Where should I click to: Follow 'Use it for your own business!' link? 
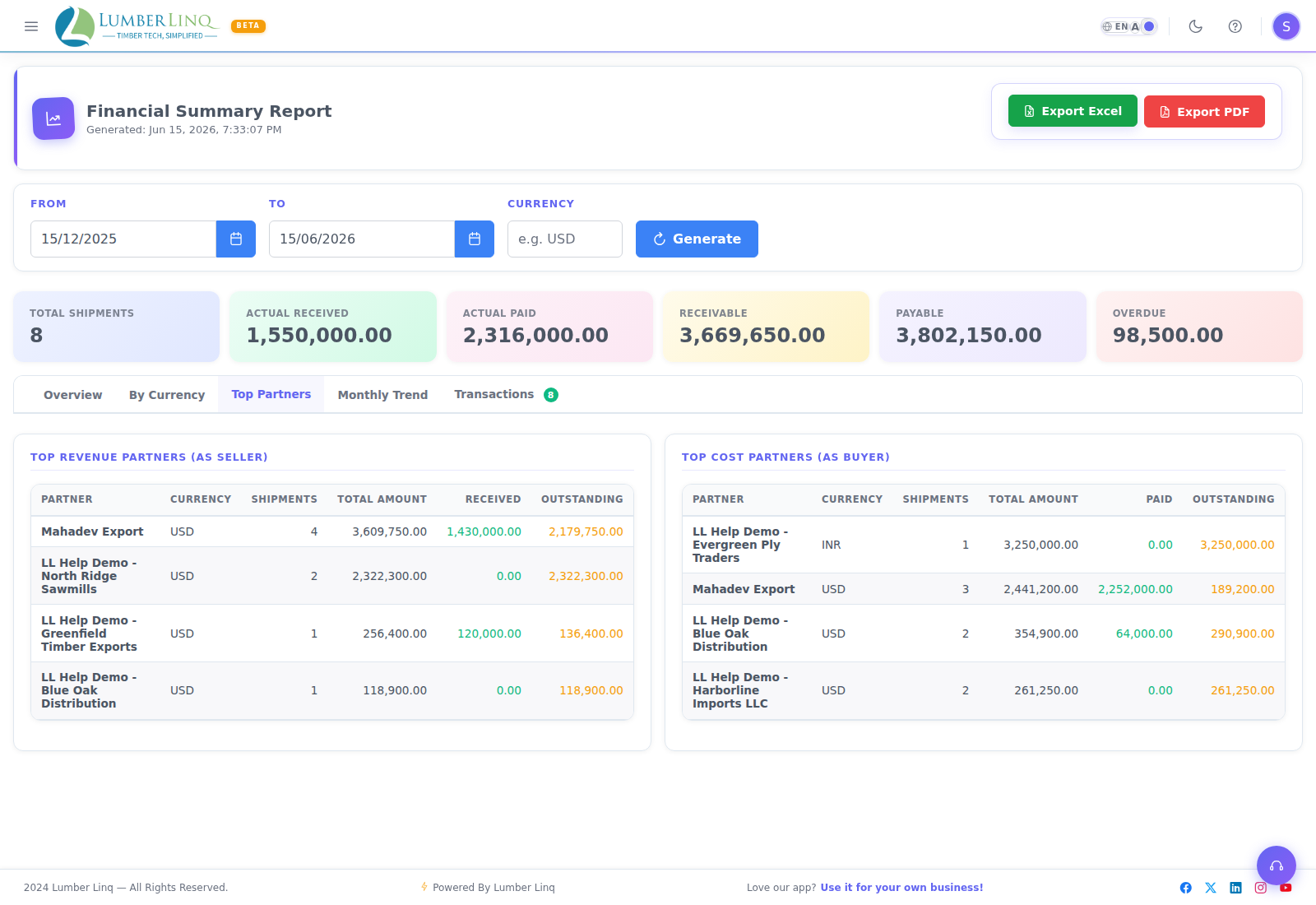(x=901, y=888)
